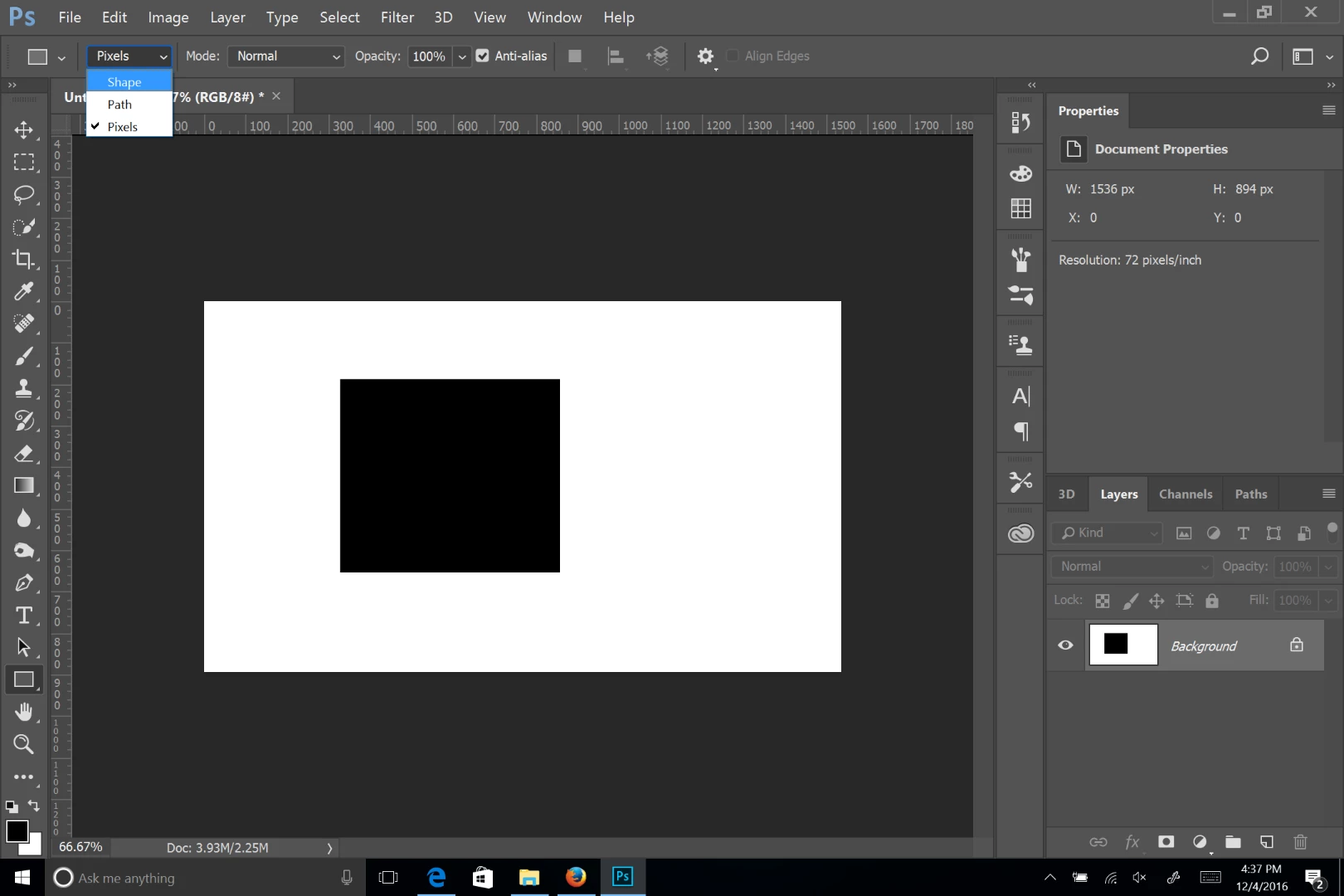
Task: Select the Eraser tool
Action: click(24, 453)
